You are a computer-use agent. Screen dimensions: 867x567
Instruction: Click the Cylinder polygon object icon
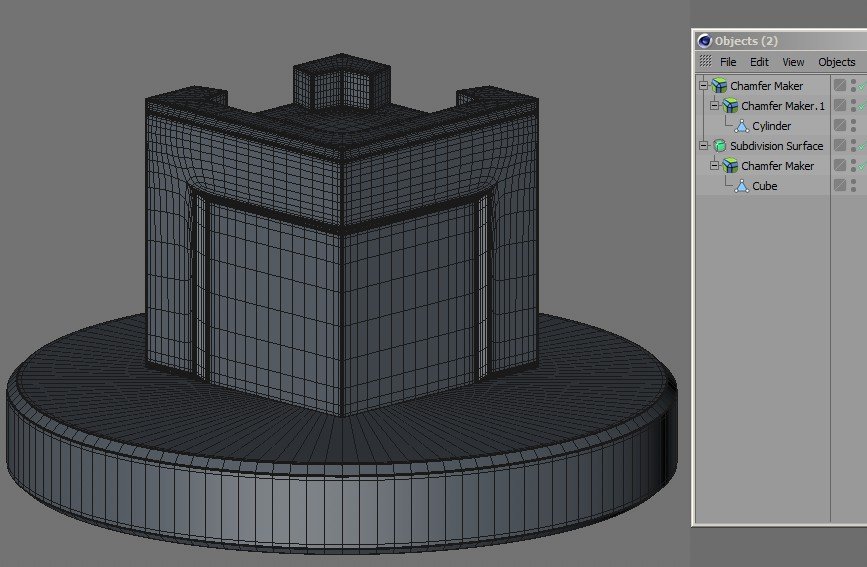(741, 126)
